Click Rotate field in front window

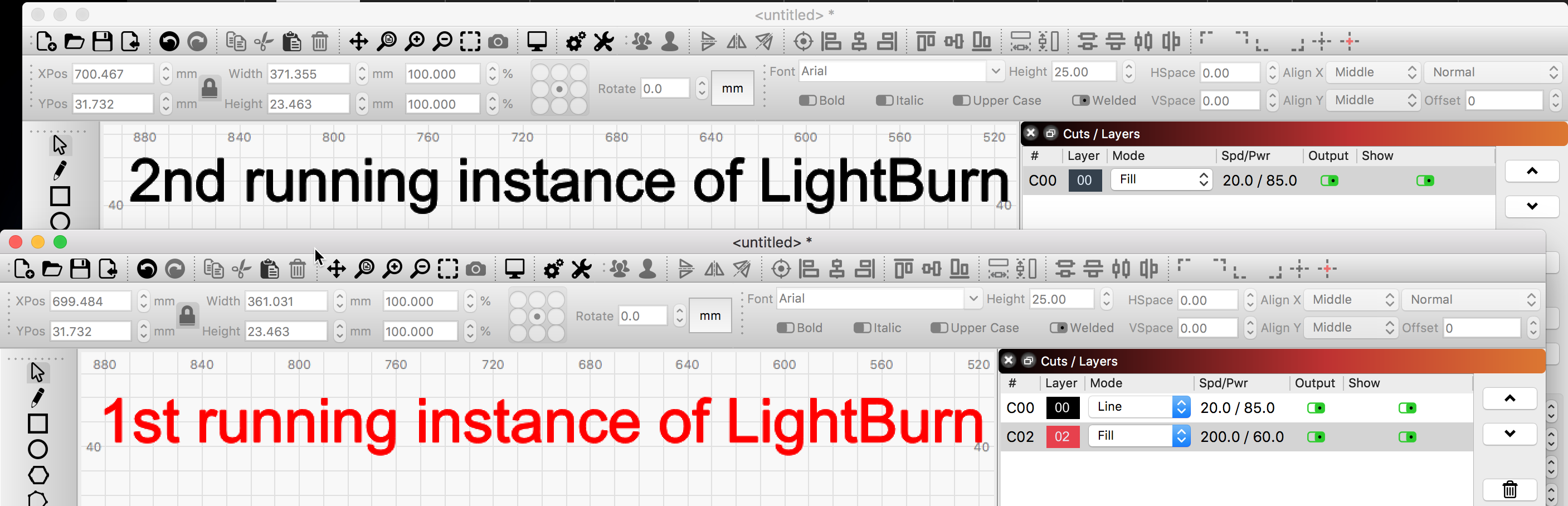[642, 316]
